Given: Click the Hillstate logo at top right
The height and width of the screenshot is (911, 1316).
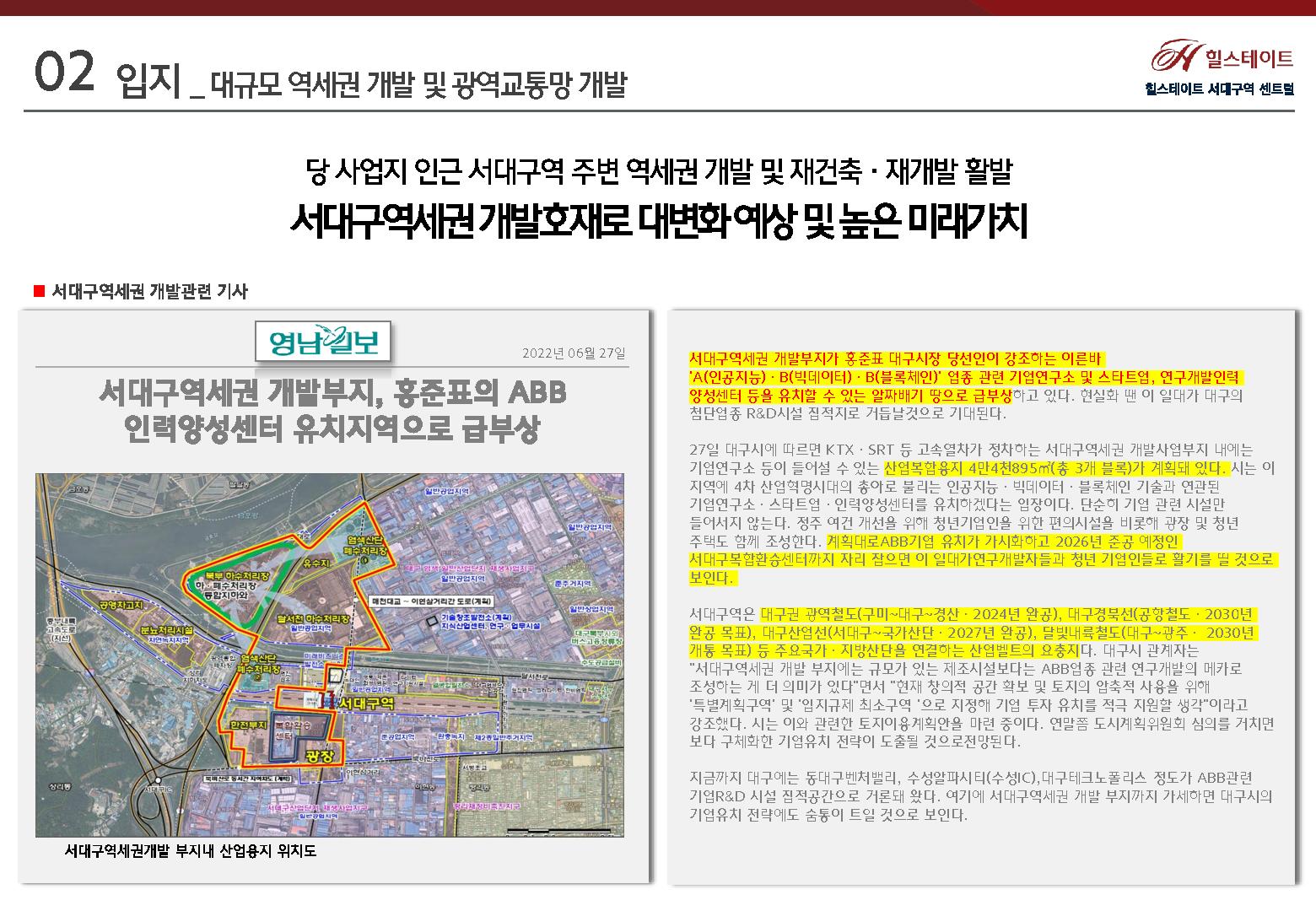Looking at the screenshot, I should (x=1222, y=57).
